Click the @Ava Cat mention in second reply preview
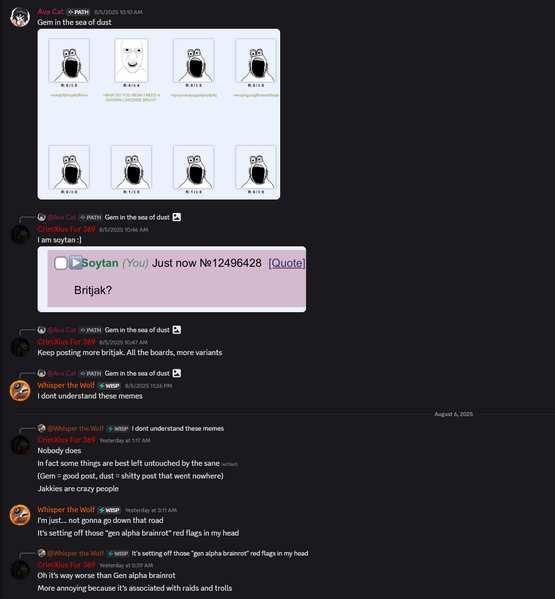 [61, 330]
